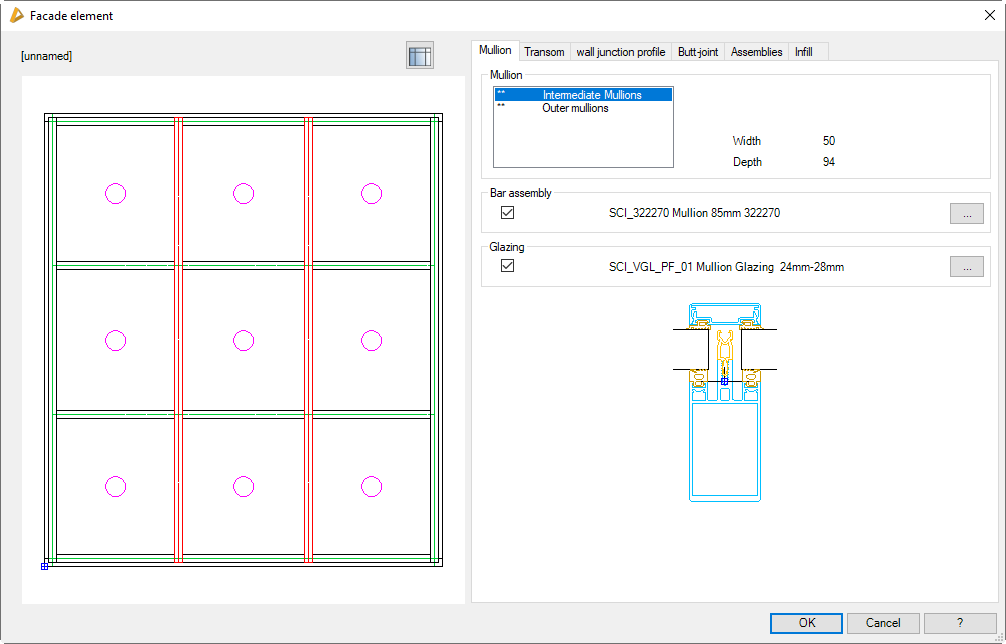
Task: Click the ? help button
Action: [960, 623]
